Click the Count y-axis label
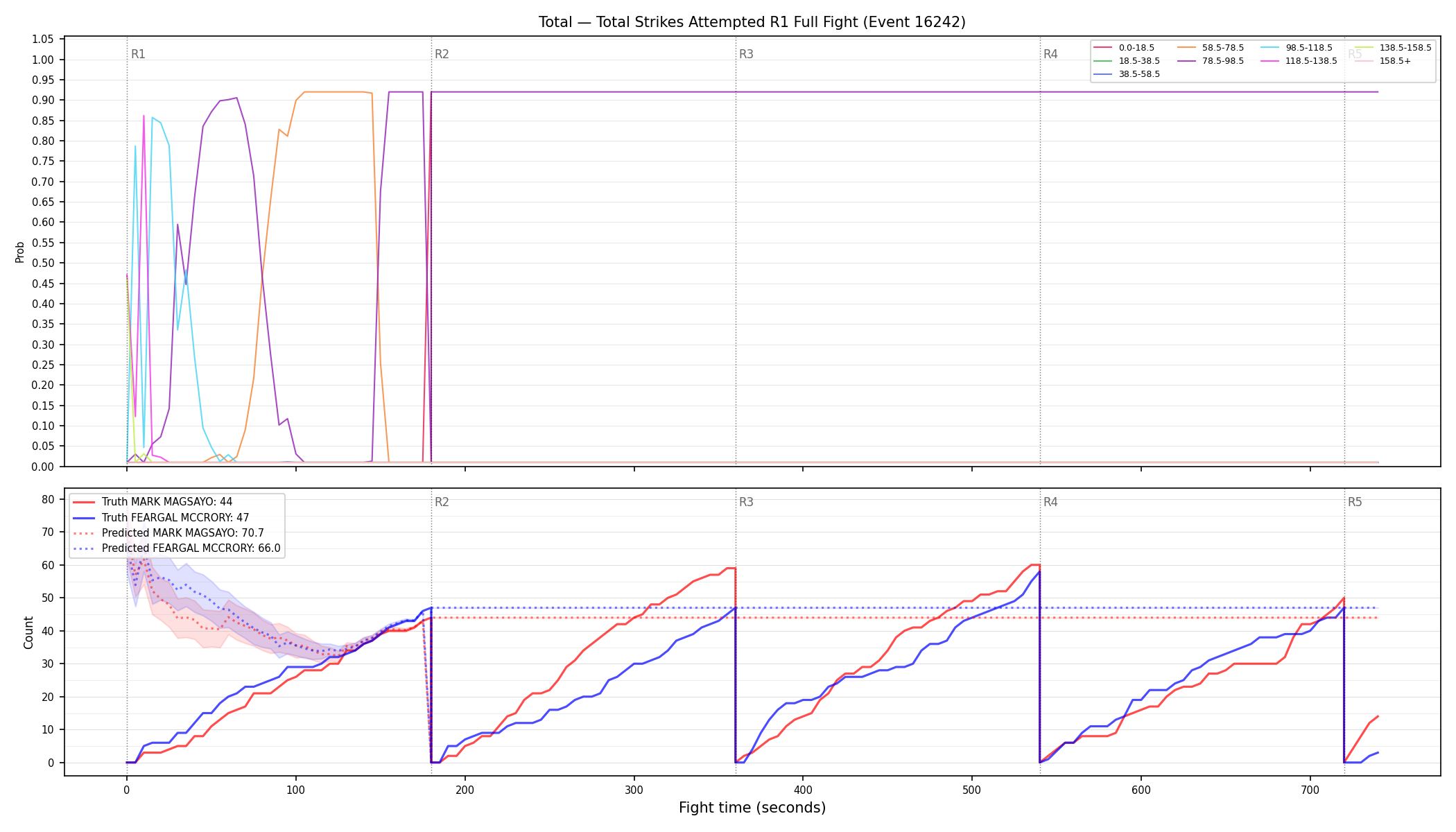 pyautogui.click(x=28, y=632)
